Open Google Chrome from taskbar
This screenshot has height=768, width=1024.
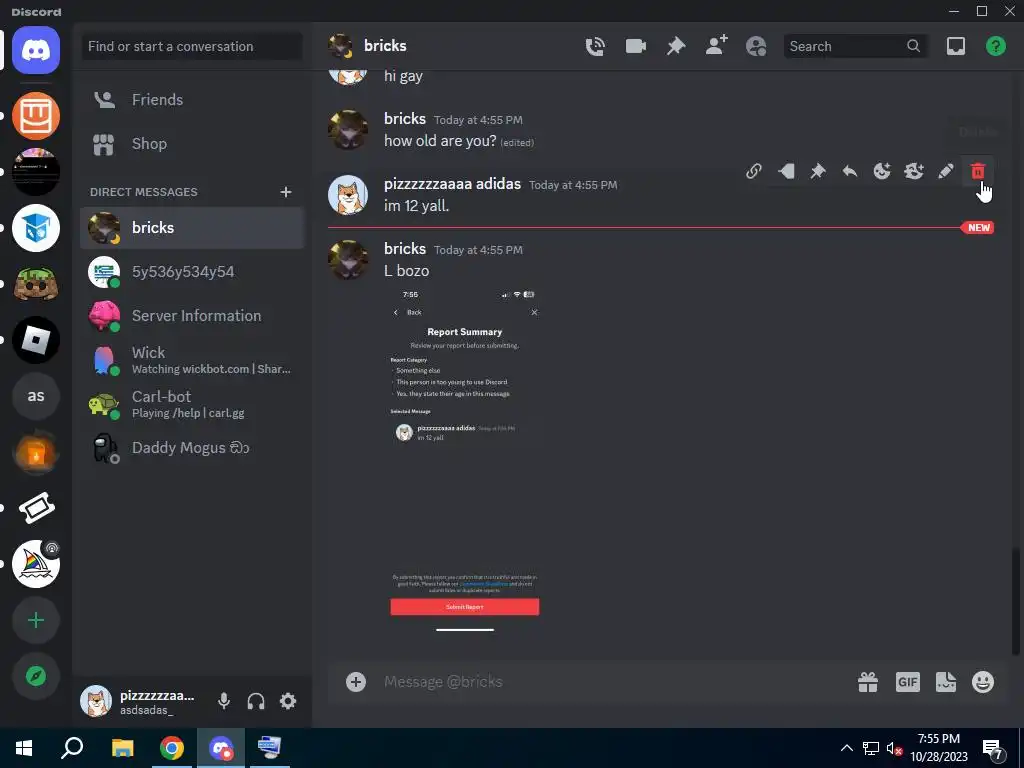click(172, 748)
